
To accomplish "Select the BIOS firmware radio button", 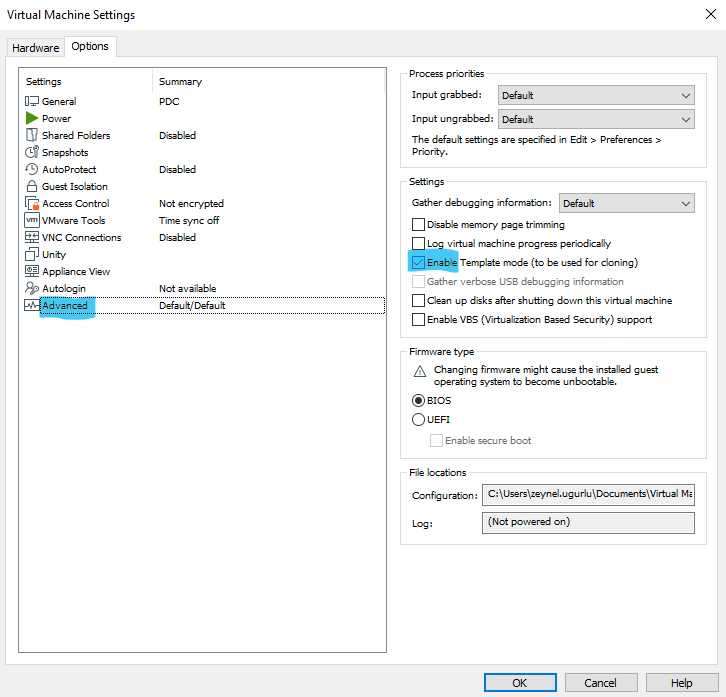I will [x=418, y=401].
